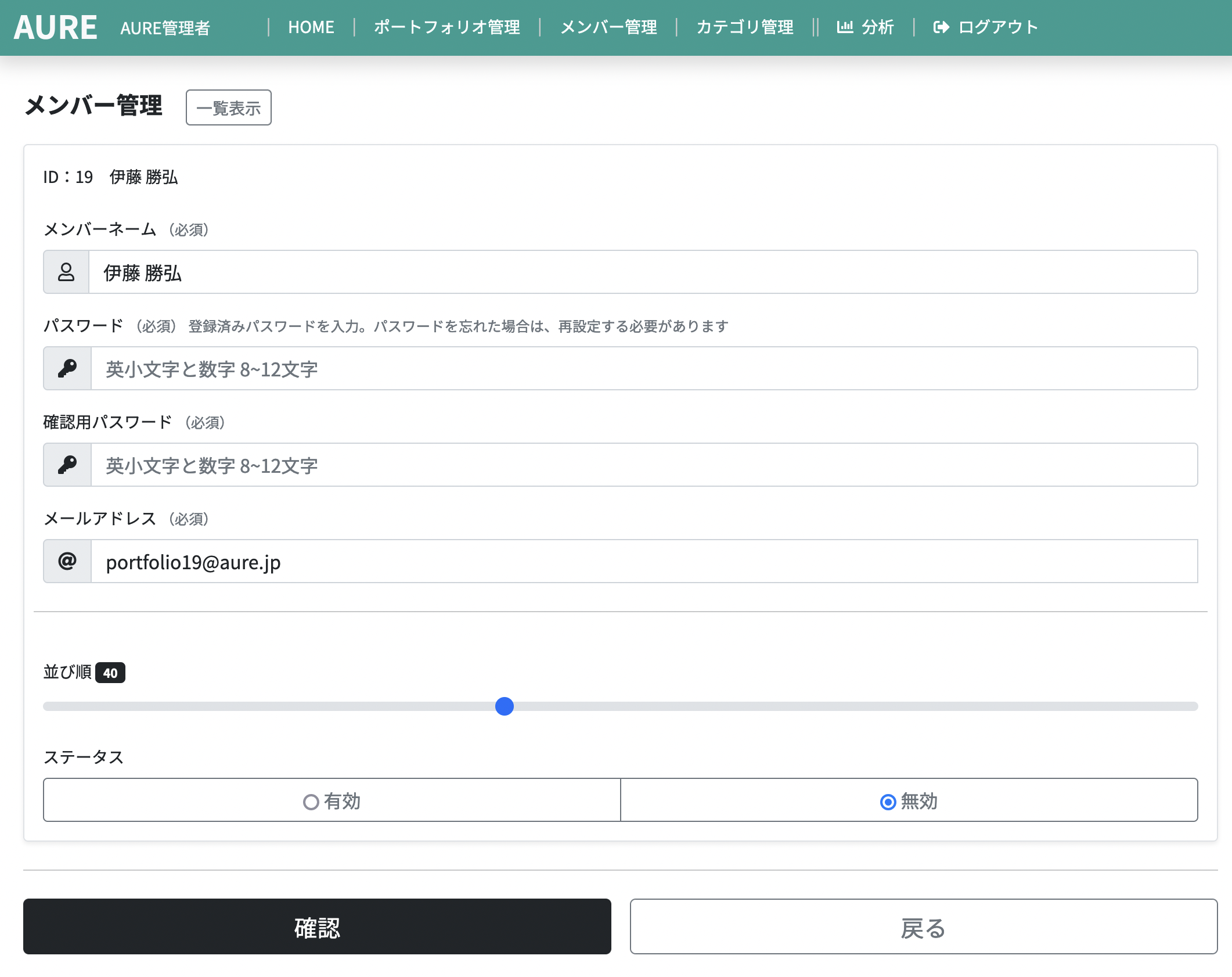Viewport: 1232px width, 977px height.
Task: Select the 有効 status radio button
Action: 311,802
